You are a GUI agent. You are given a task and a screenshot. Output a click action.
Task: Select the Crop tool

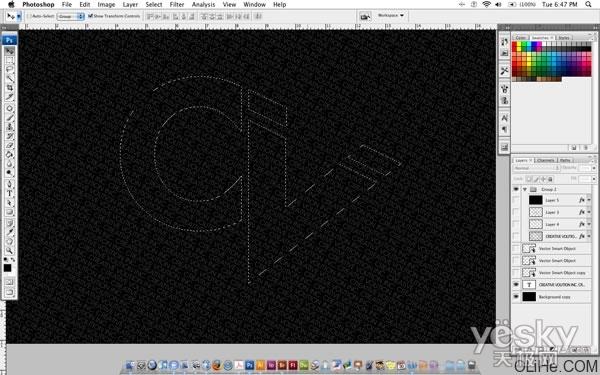[x=10, y=88]
